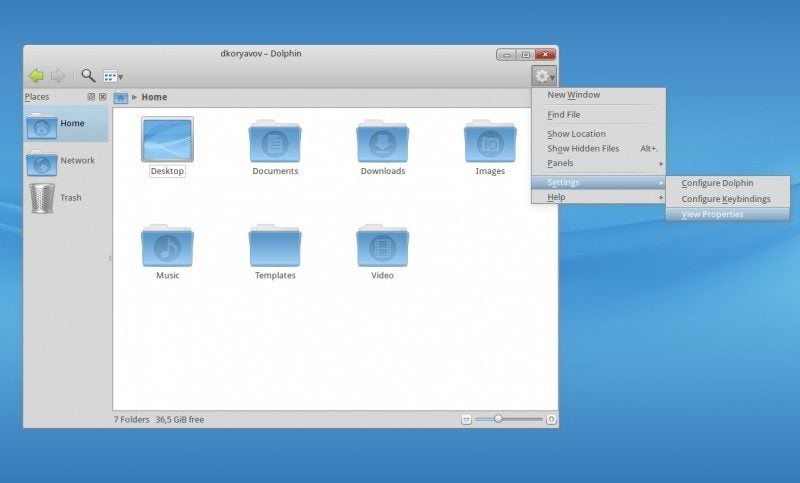The height and width of the screenshot is (483, 800).
Task: Expand the view mode dropdown arrow
Action: (120, 77)
